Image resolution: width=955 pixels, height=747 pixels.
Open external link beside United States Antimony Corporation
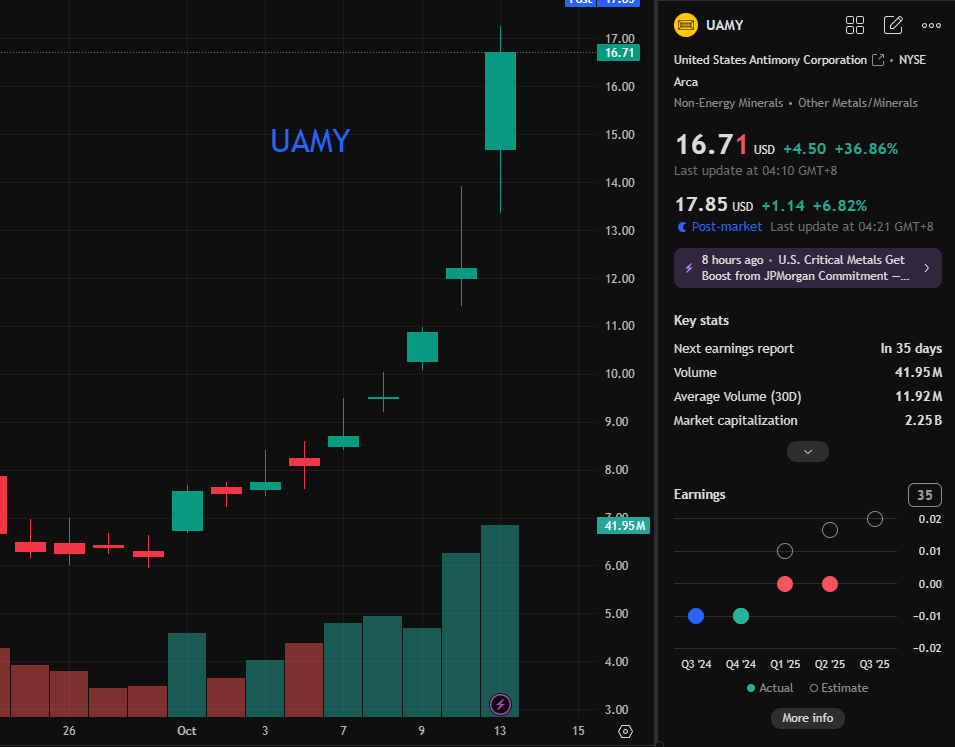click(x=878, y=60)
